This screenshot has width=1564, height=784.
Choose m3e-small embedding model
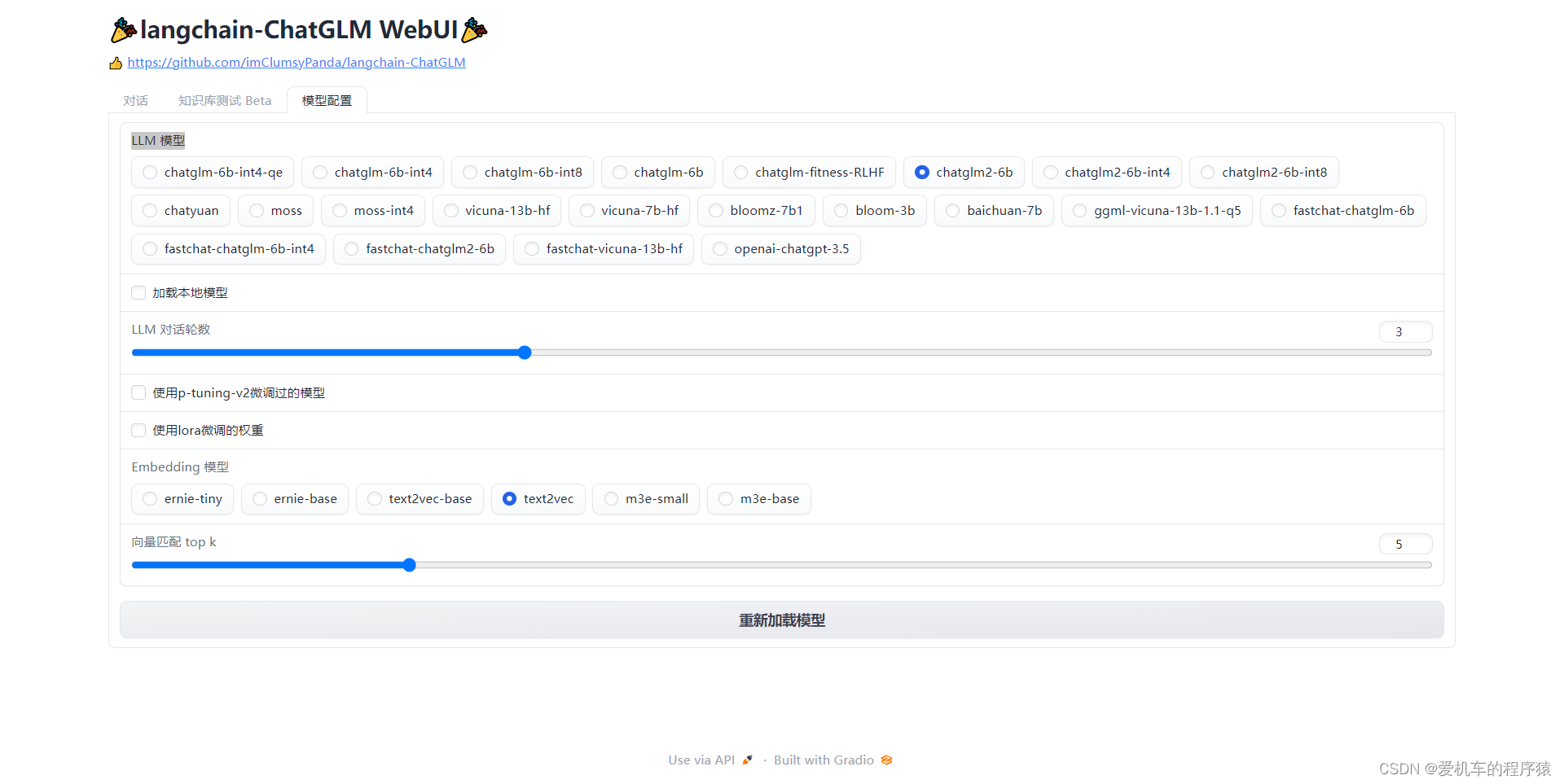[x=646, y=499]
